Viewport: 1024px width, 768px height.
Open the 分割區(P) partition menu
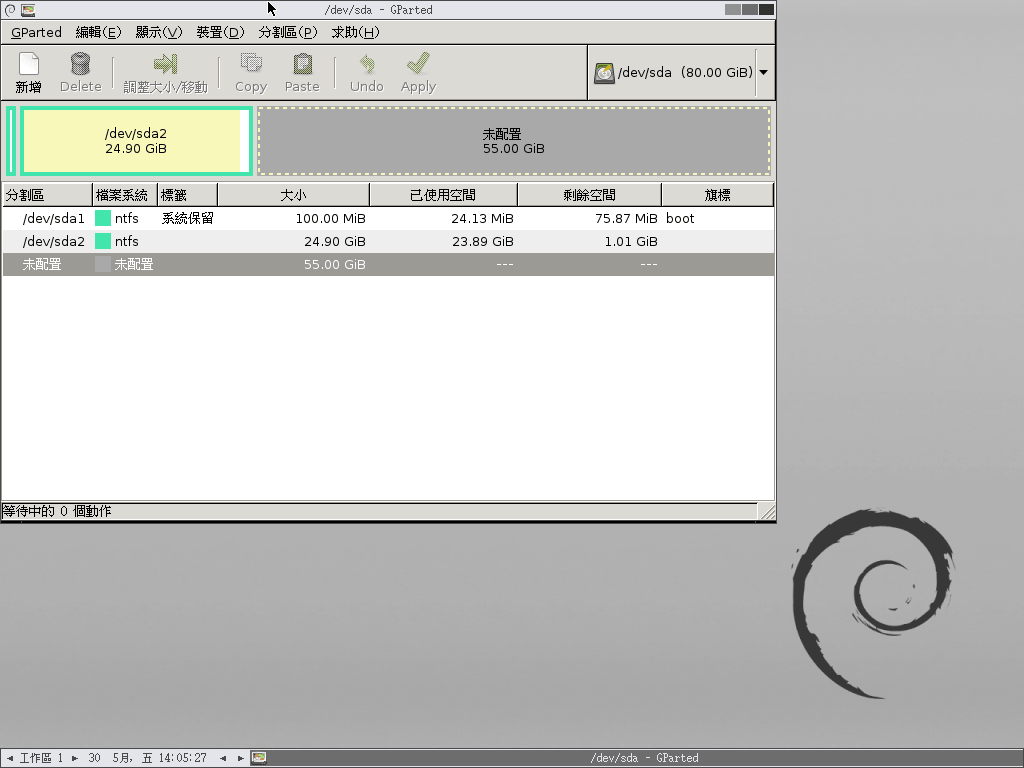point(287,32)
